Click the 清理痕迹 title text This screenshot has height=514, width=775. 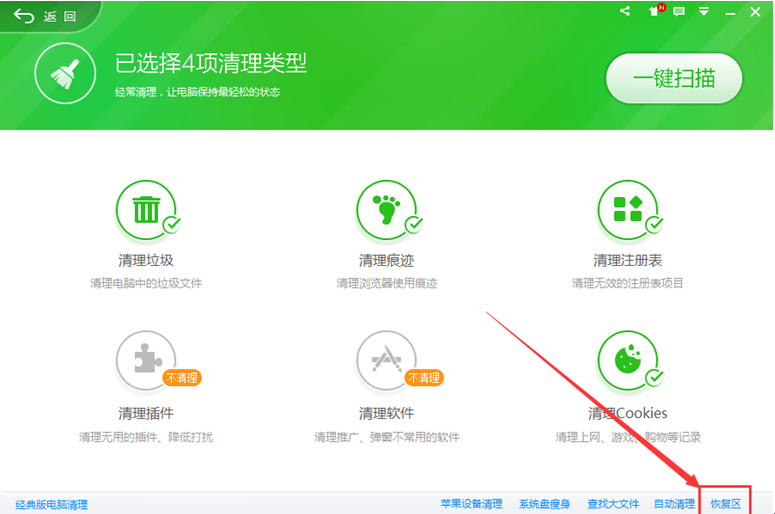pos(387,260)
